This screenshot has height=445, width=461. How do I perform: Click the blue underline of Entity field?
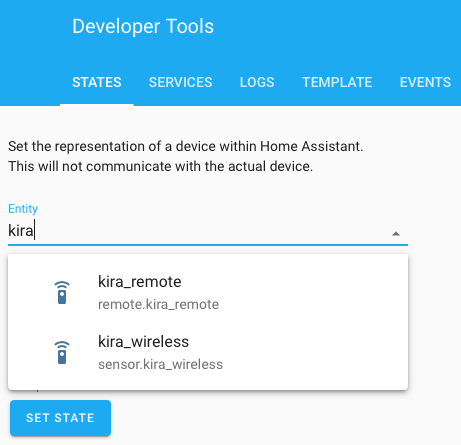point(208,245)
